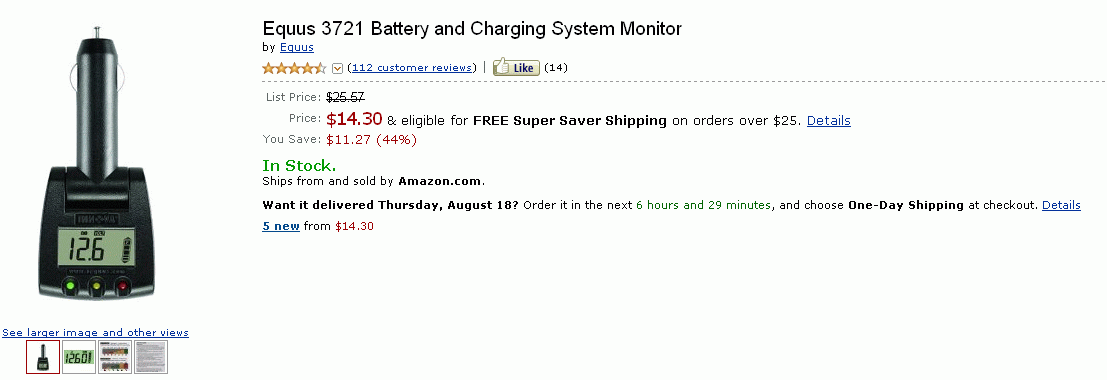Select the green LCD display thumbnail
Image resolution: width=1107 pixels, height=380 pixels.
pos(79,357)
